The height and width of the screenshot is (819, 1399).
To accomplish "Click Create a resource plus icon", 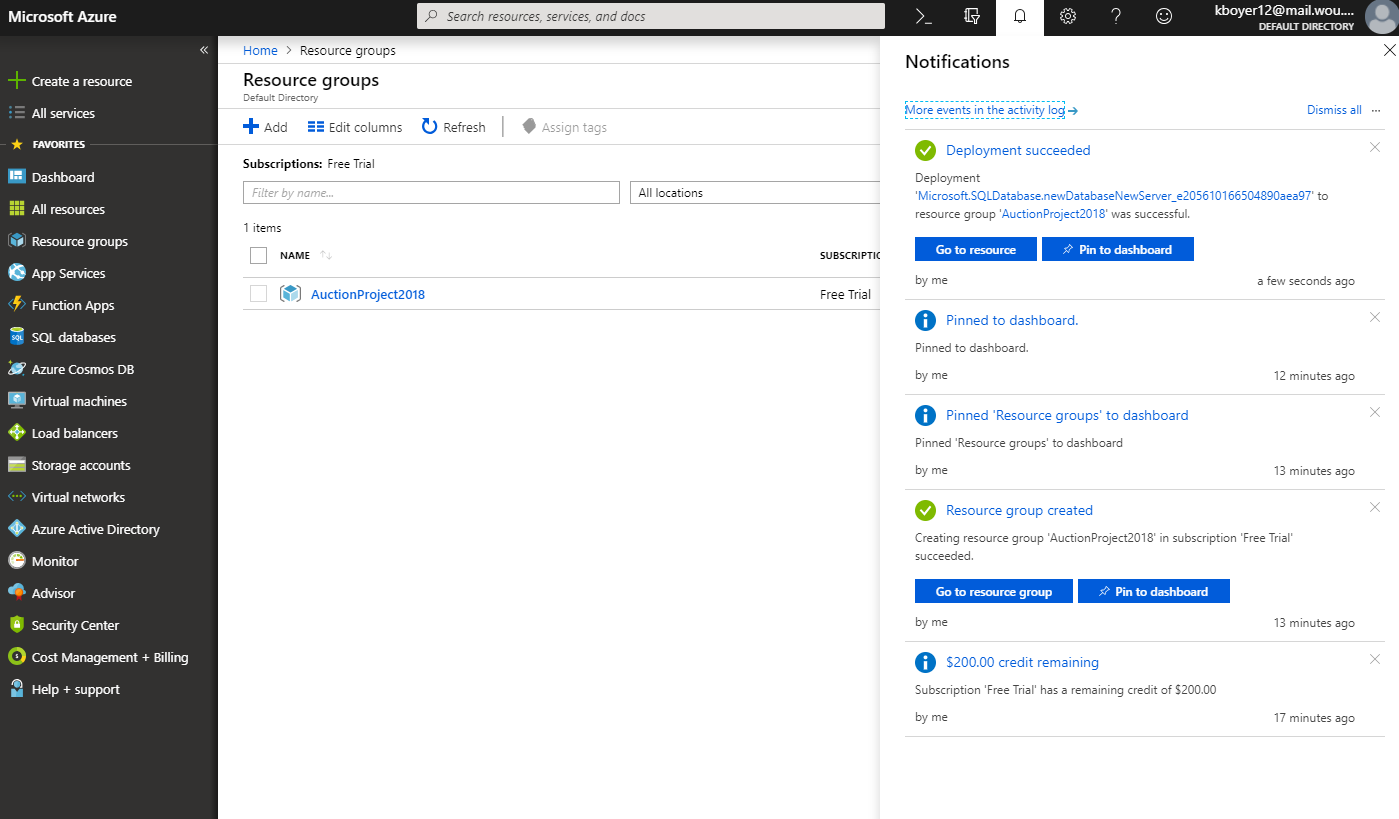I will 16,81.
